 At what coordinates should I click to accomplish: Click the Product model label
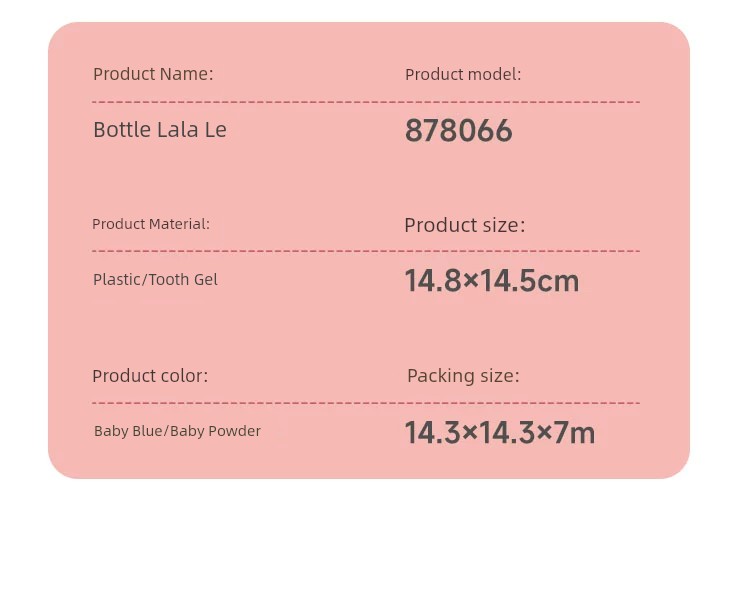click(x=463, y=75)
